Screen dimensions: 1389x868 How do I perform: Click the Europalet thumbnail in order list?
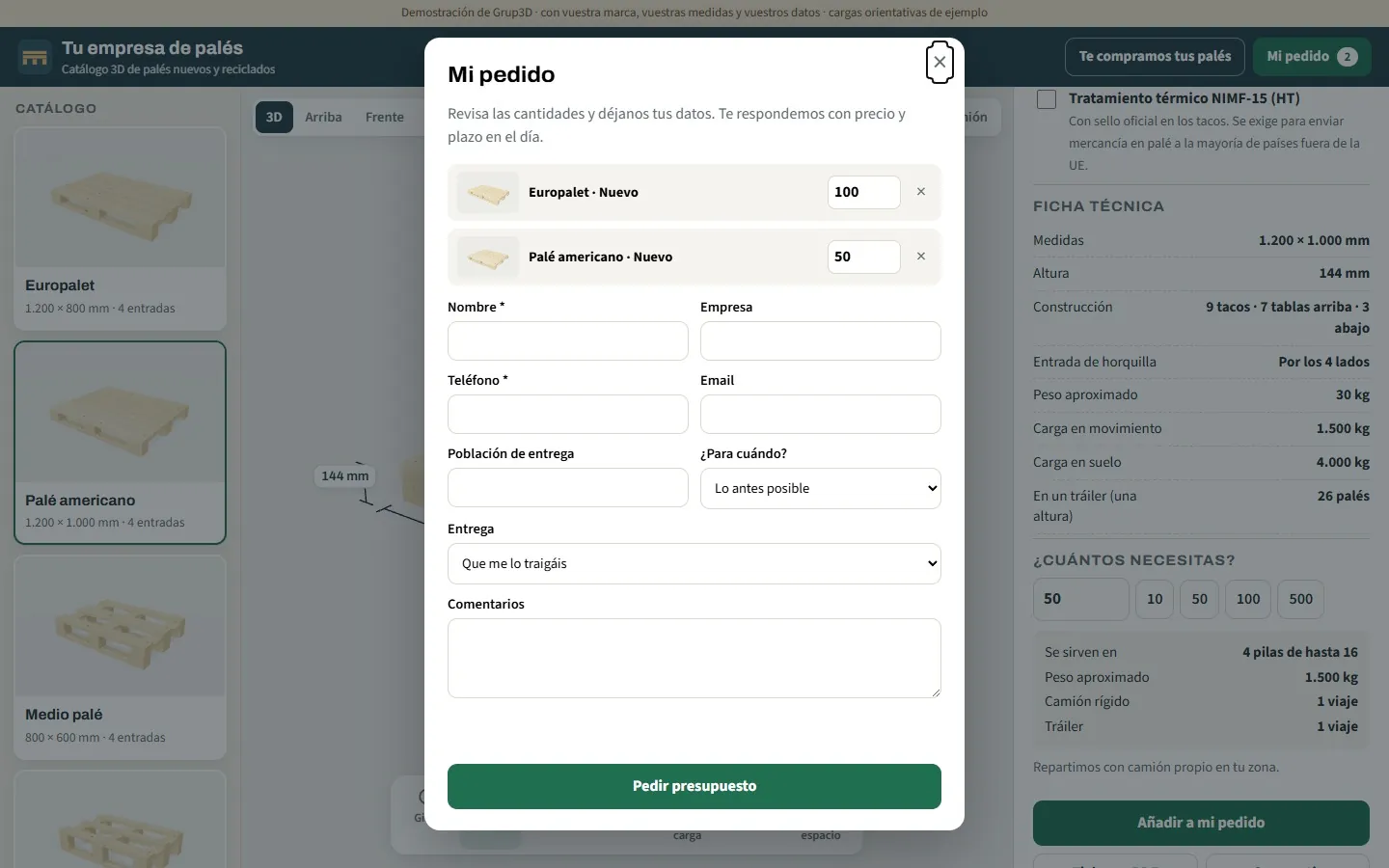point(488,192)
